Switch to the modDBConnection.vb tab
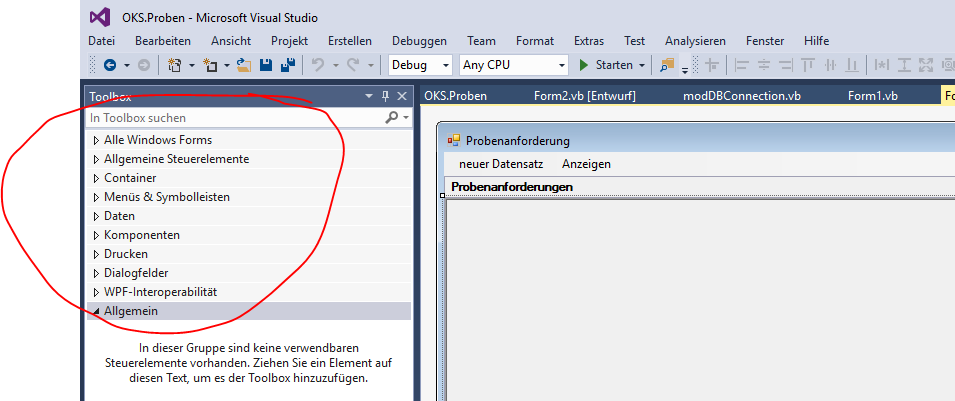Image resolution: width=955 pixels, height=401 pixels. point(742,96)
